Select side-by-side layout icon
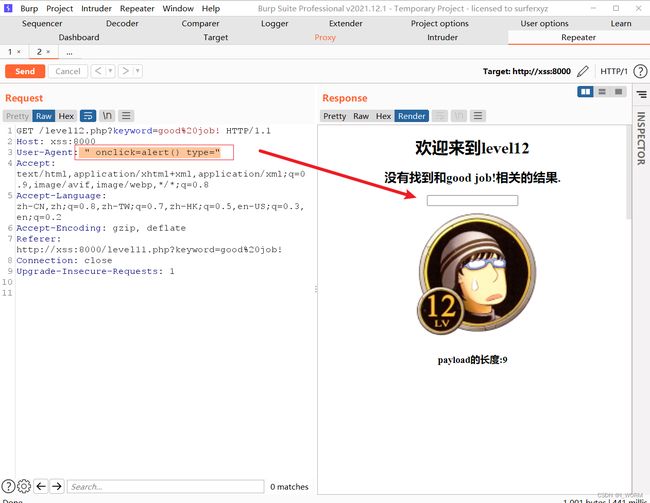650x503 pixels. [x=585, y=92]
